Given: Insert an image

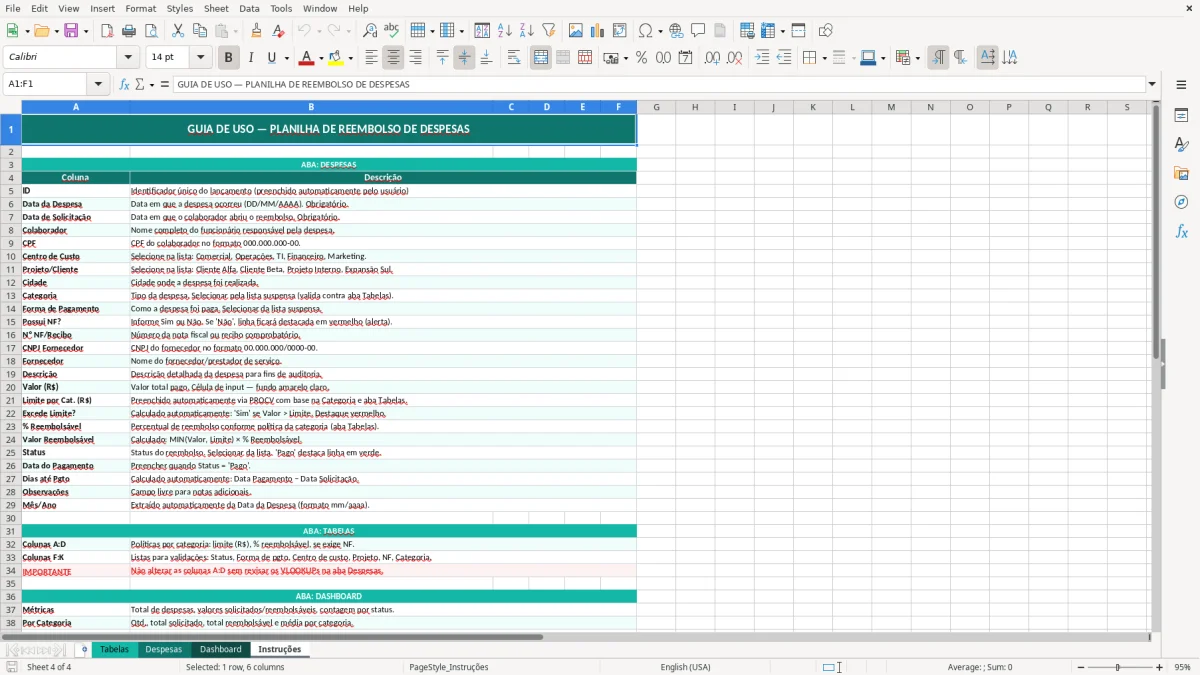Looking at the screenshot, I should (x=576, y=31).
